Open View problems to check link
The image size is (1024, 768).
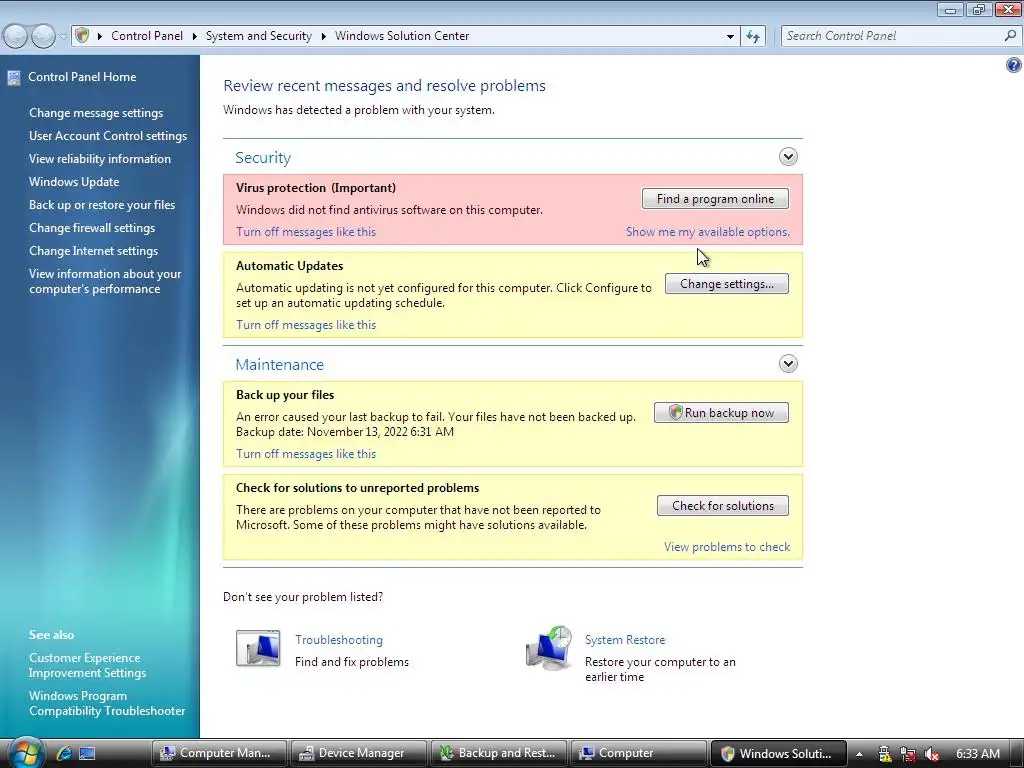pos(727,547)
